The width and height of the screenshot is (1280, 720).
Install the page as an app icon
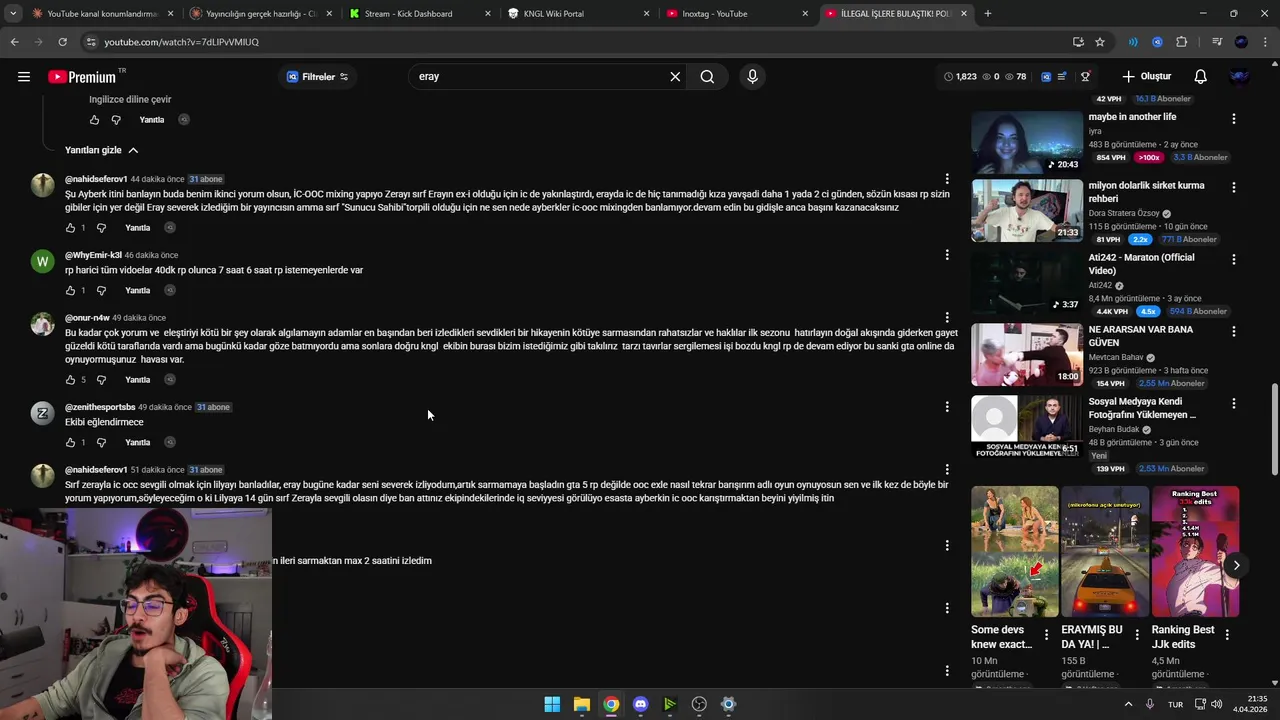click(x=1078, y=42)
